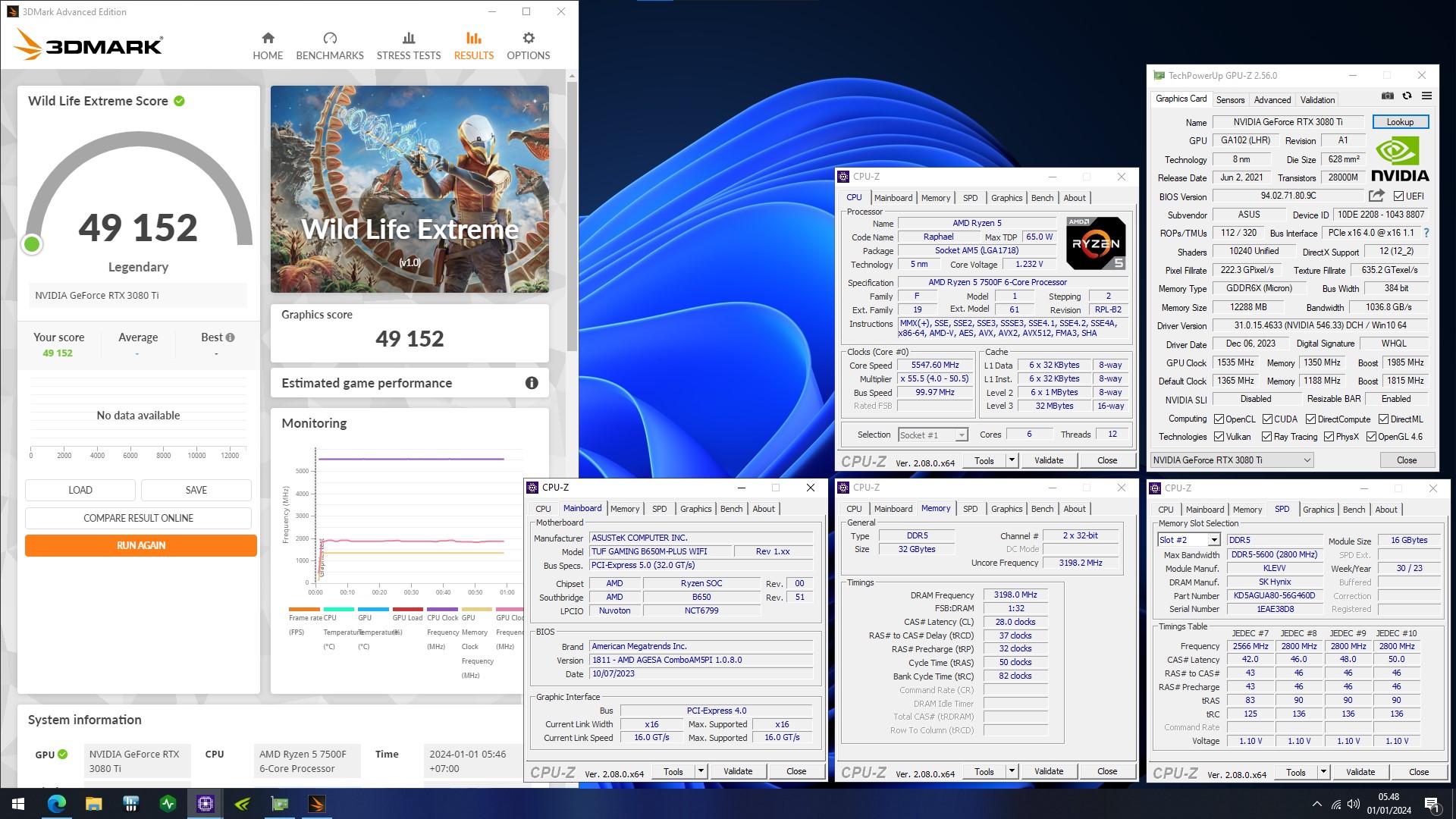Click the Ryzen 5 logo in CPU-Z
The width and height of the screenshot is (1456, 819).
(1096, 243)
